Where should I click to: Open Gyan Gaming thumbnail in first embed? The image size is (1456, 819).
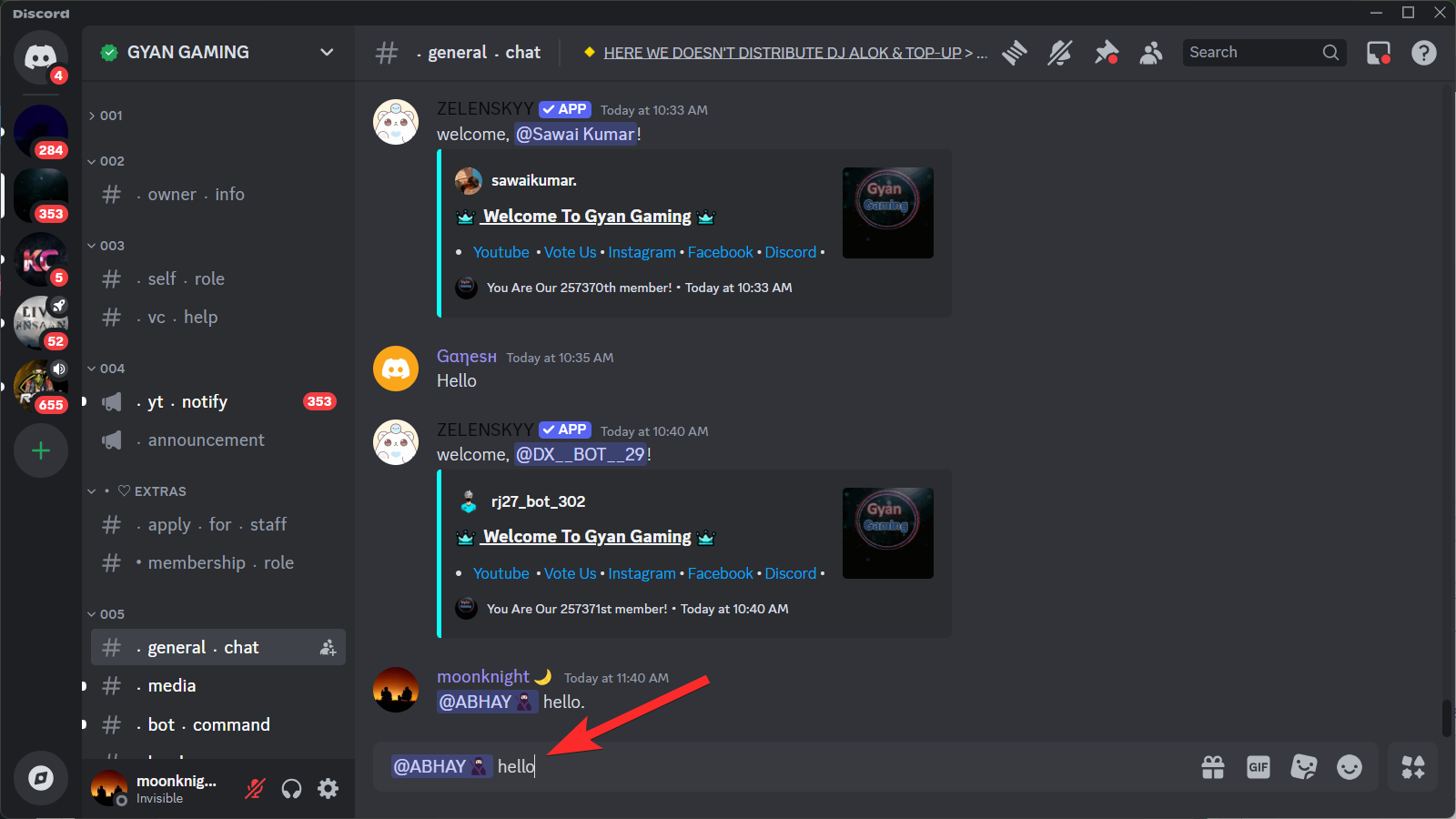[x=888, y=213]
